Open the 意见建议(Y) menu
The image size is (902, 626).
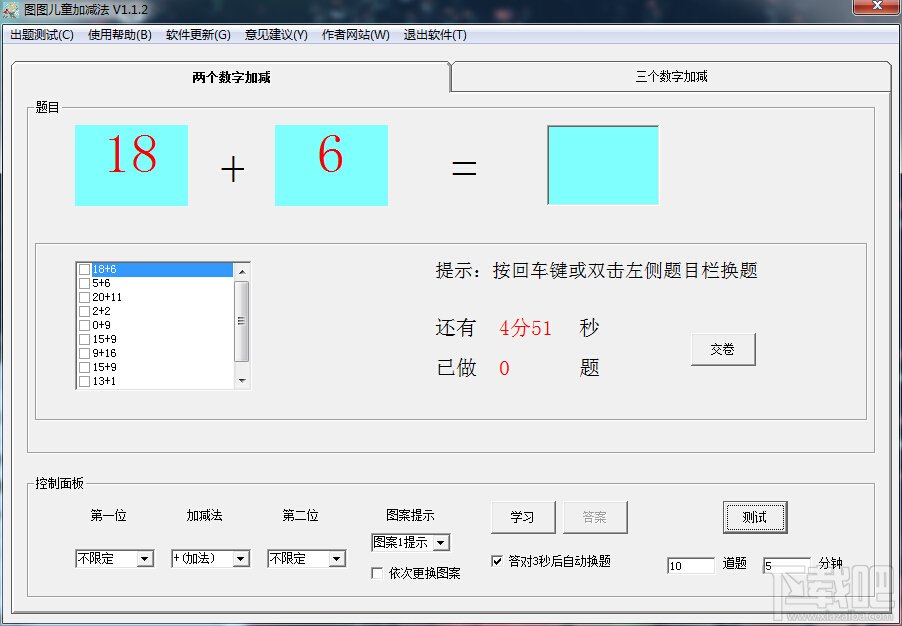pos(276,35)
